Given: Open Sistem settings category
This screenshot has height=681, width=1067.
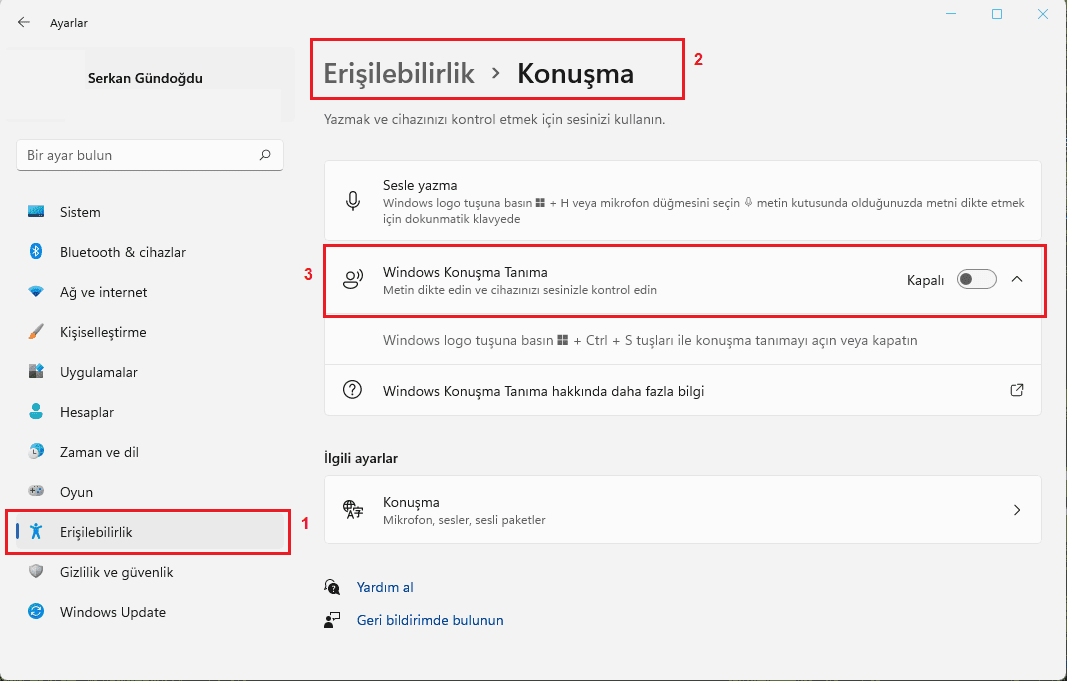Looking at the screenshot, I should (150, 212).
